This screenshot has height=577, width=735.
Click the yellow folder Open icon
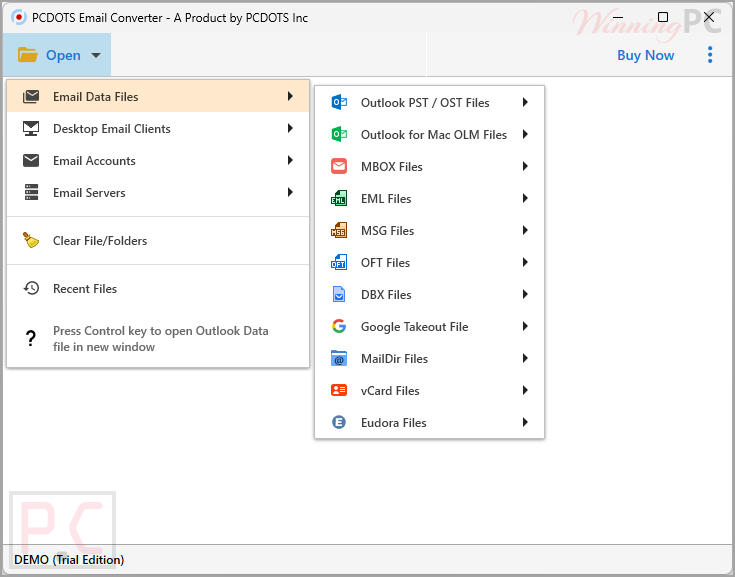click(x=28, y=55)
